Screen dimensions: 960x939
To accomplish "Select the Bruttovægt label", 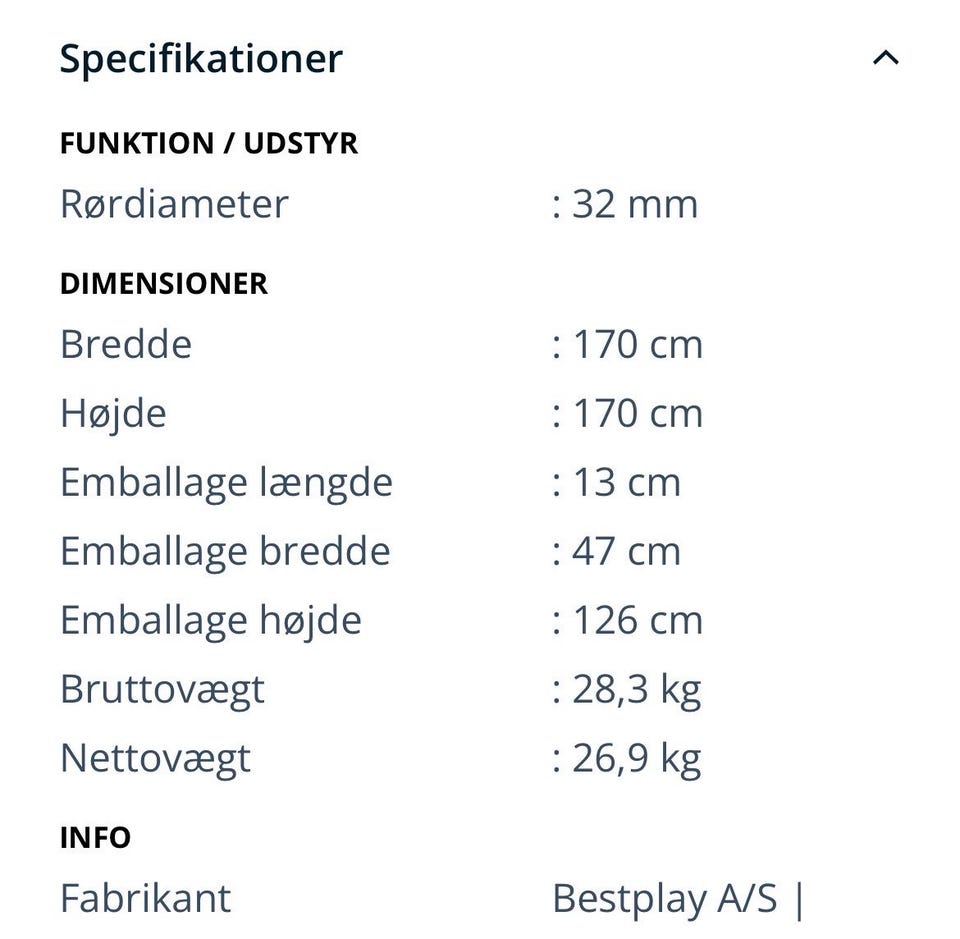I will coord(162,689).
